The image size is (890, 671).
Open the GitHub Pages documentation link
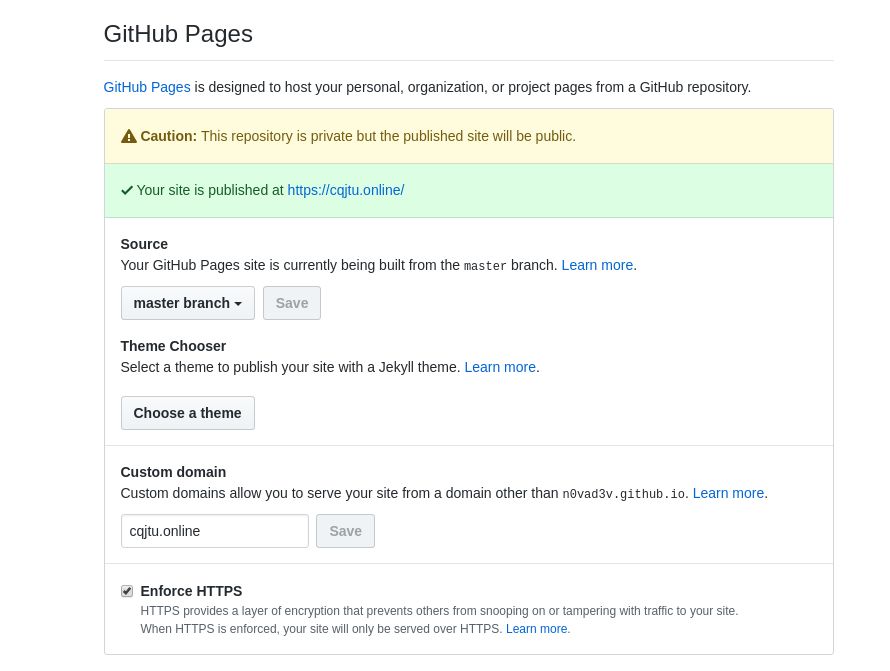(x=147, y=87)
